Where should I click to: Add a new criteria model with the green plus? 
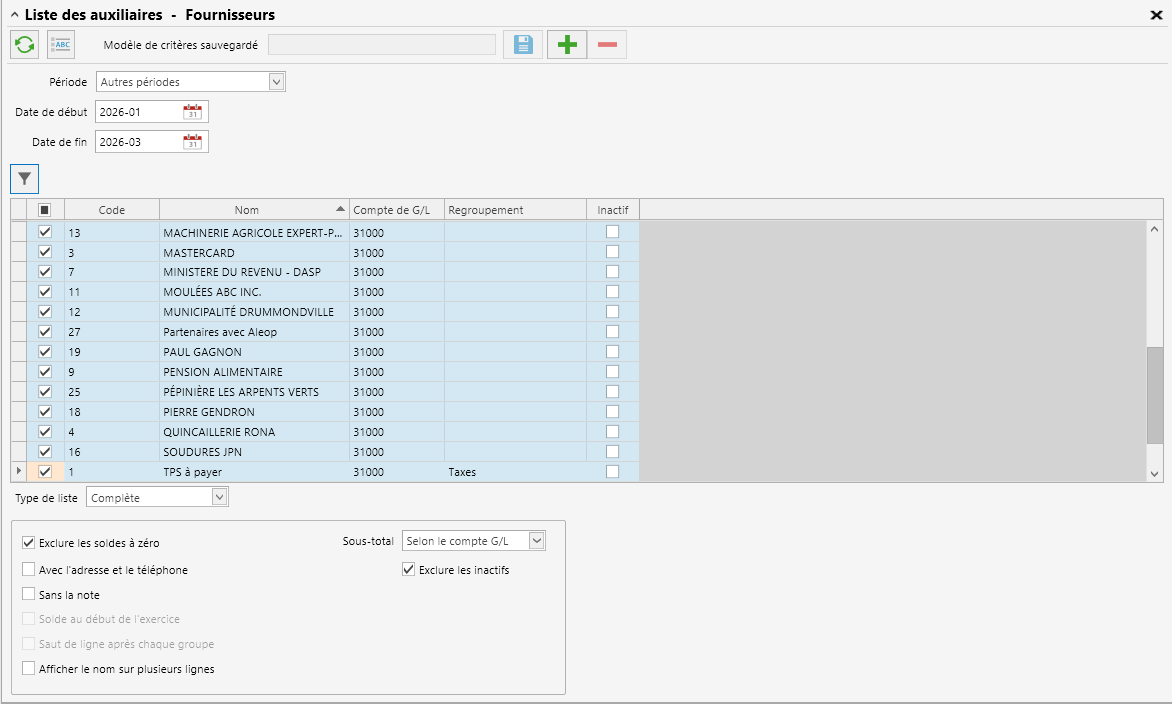[567, 45]
